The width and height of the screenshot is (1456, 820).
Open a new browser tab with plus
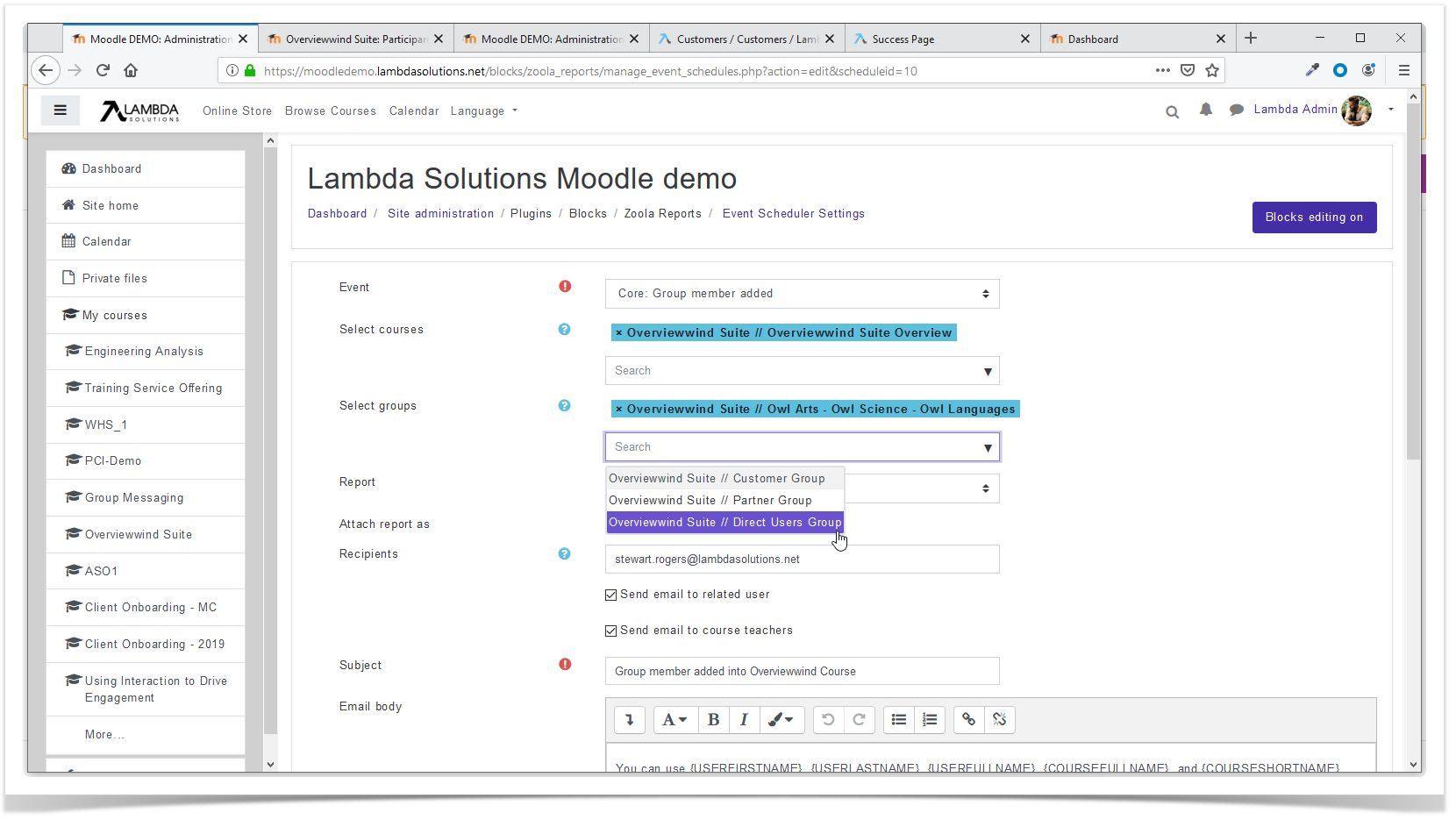coord(1251,38)
